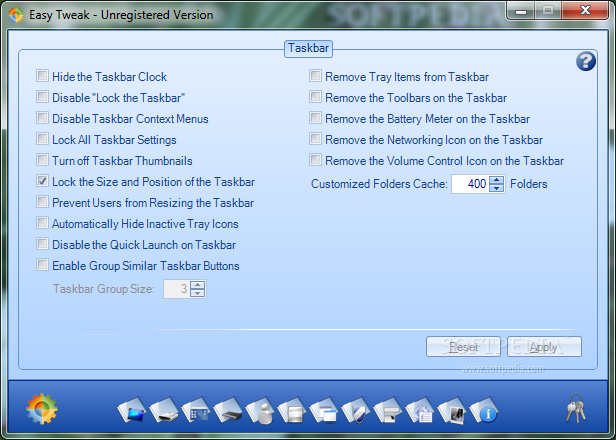The width and height of the screenshot is (616, 440).
Task: Open the network device folder icon
Action: coord(228,410)
